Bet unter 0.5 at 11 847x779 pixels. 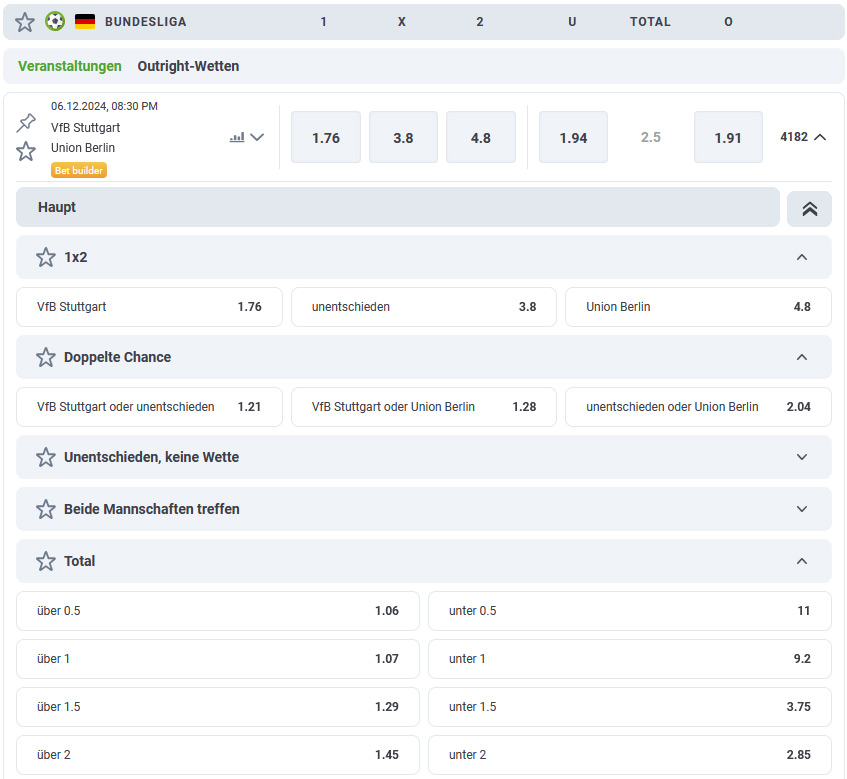pos(630,611)
